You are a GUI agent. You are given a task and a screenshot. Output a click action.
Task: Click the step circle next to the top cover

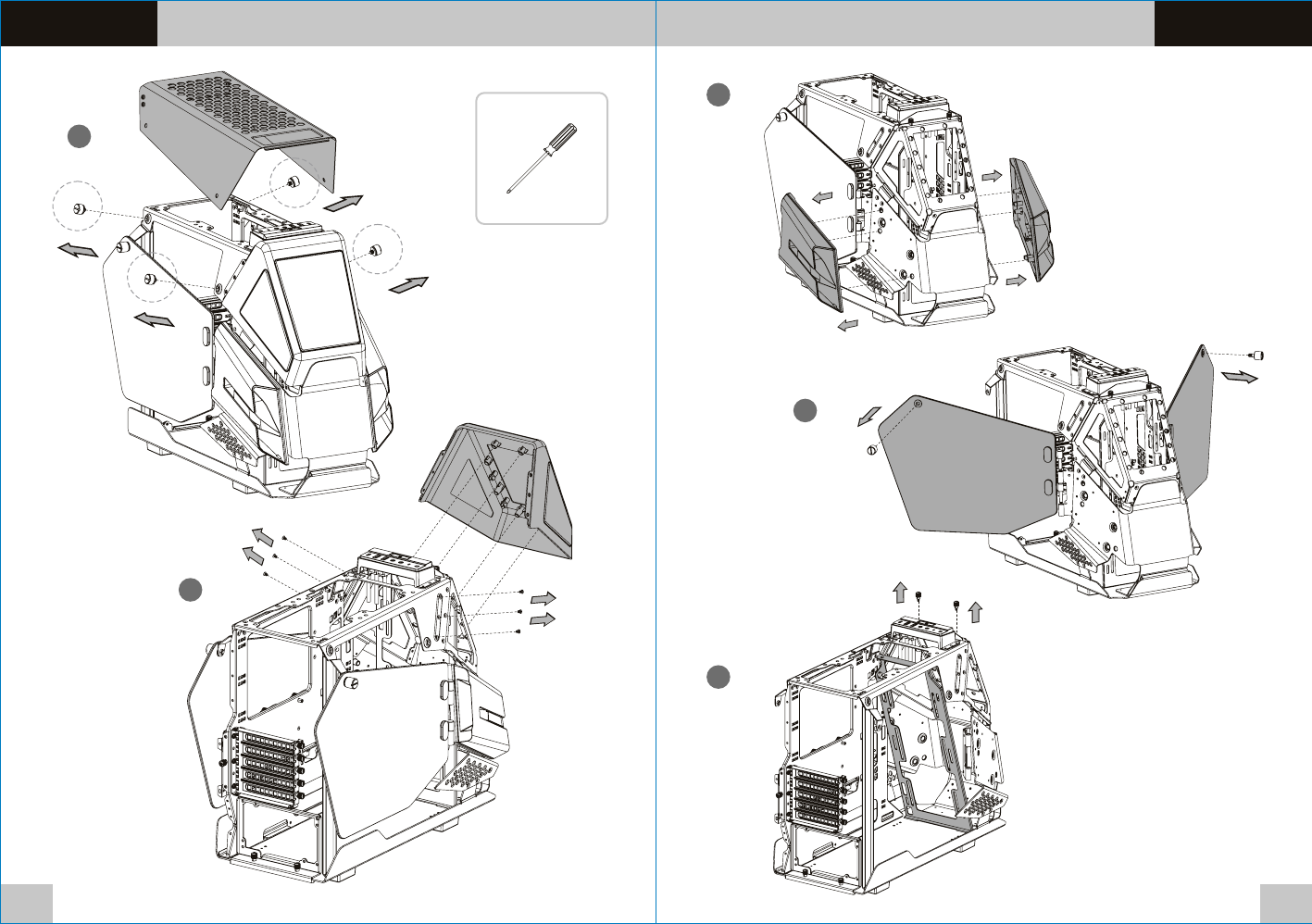pyautogui.click(x=79, y=137)
